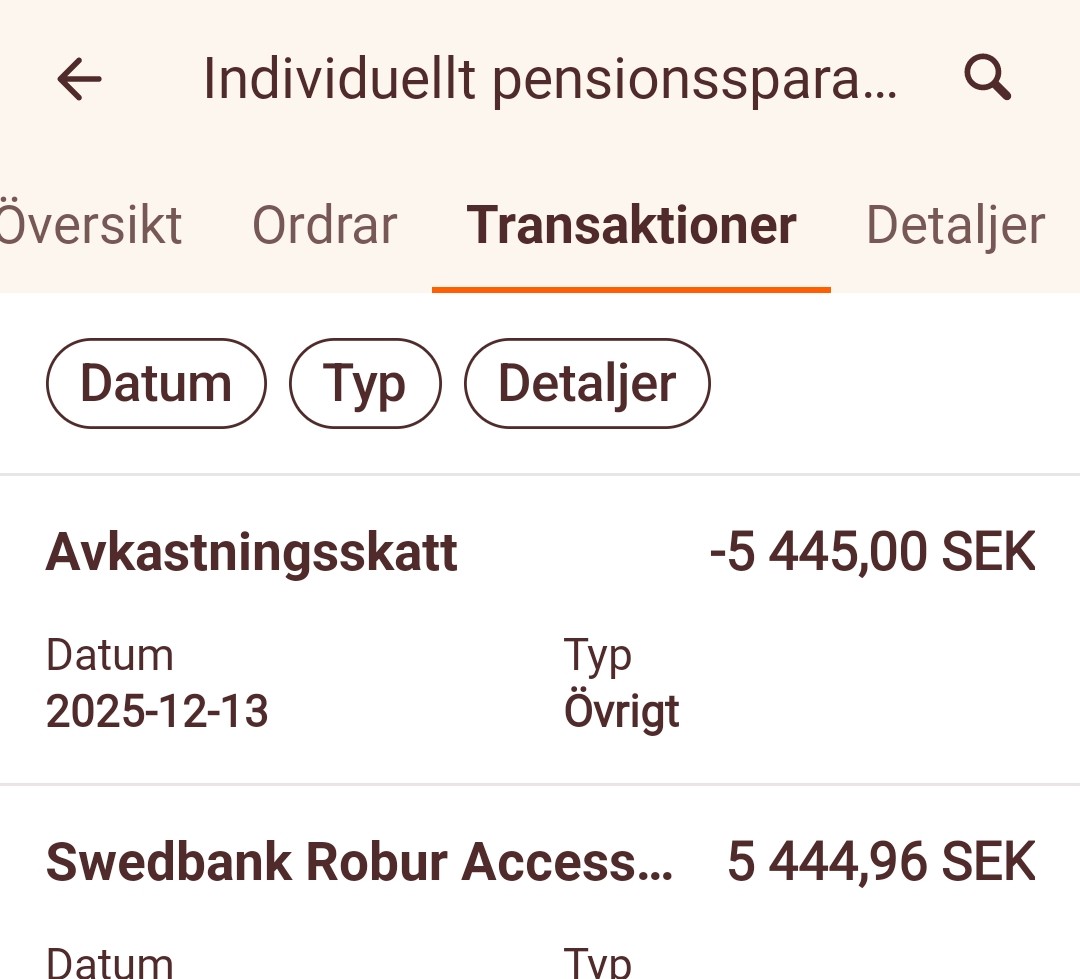This screenshot has height=979, width=1080.
Task: Click Datum label under Avkastningsskatt
Action: pyautogui.click(x=110, y=656)
